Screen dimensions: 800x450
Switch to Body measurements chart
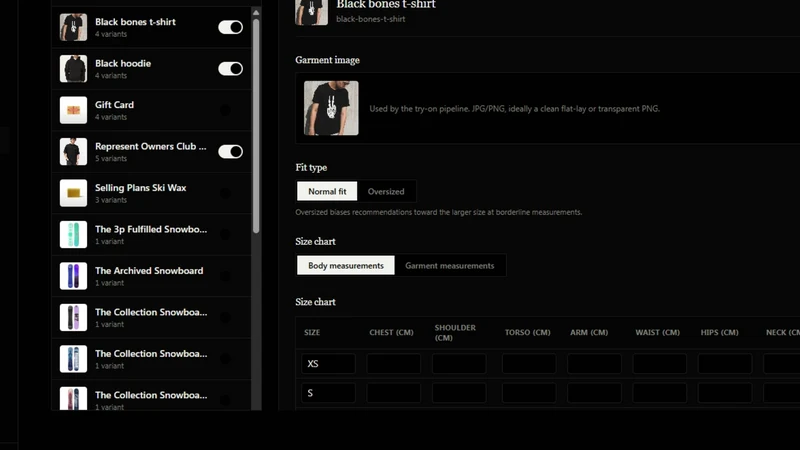[346, 265]
